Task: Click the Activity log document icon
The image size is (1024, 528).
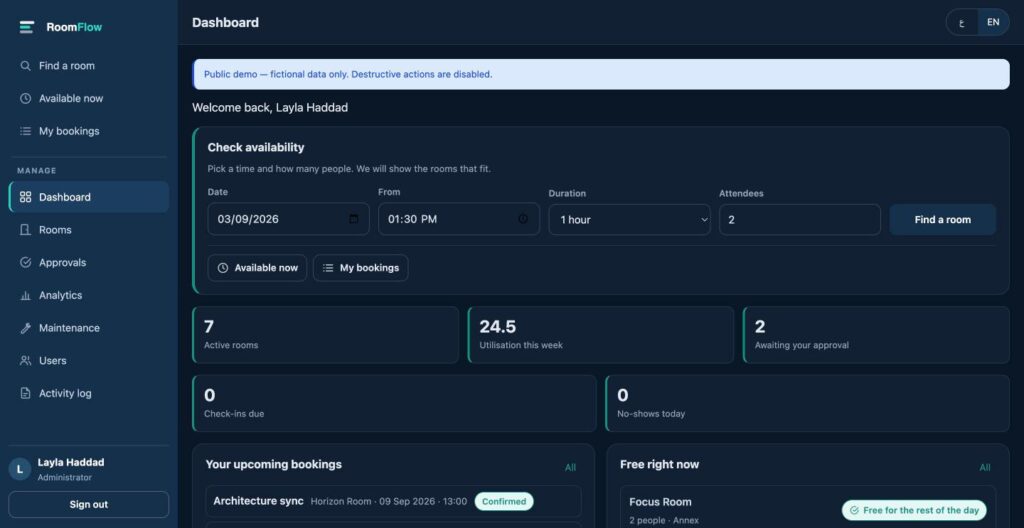Action: coord(25,393)
